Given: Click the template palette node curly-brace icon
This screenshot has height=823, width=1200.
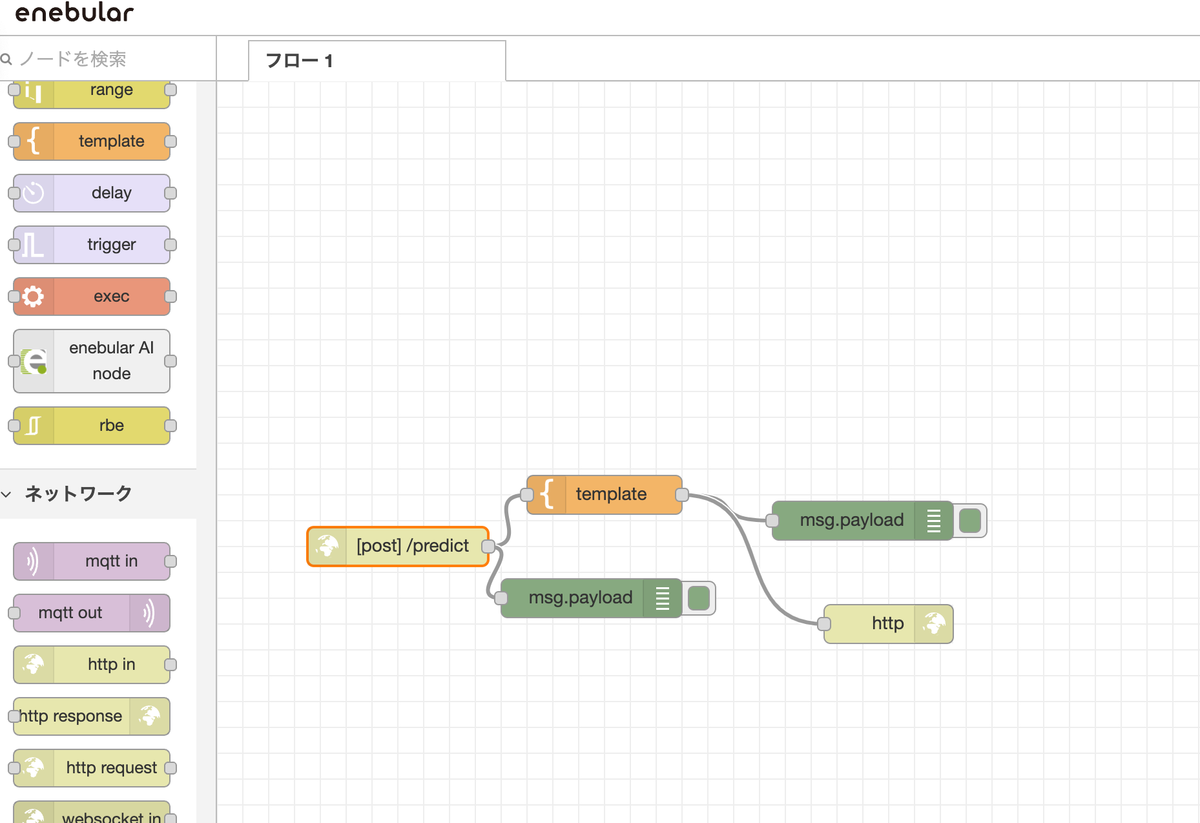Looking at the screenshot, I should tap(33, 141).
